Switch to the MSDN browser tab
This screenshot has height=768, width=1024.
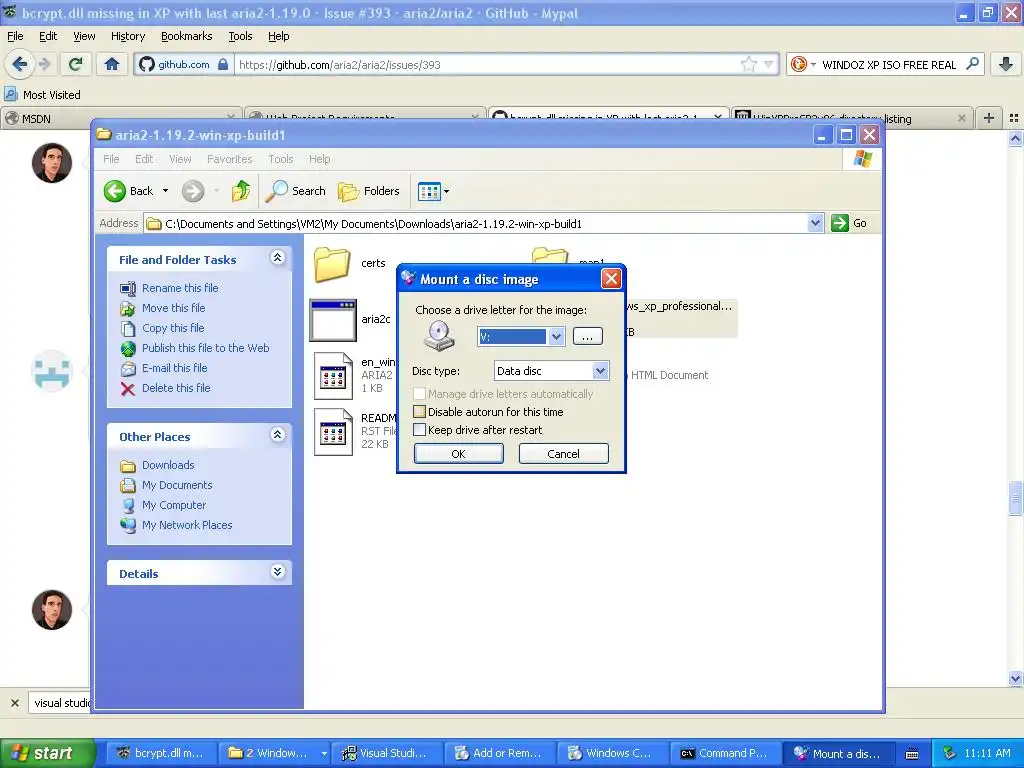121,118
